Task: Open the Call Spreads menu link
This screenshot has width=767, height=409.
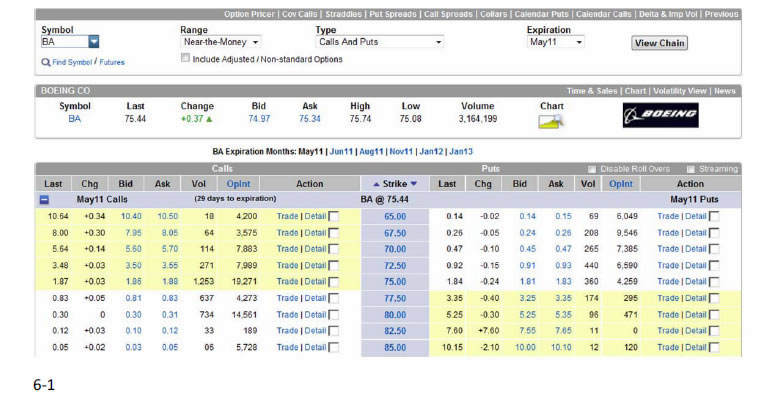Action: tap(448, 14)
